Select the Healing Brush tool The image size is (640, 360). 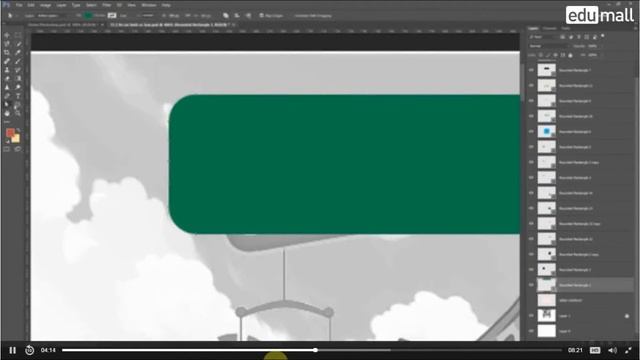coord(7,61)
